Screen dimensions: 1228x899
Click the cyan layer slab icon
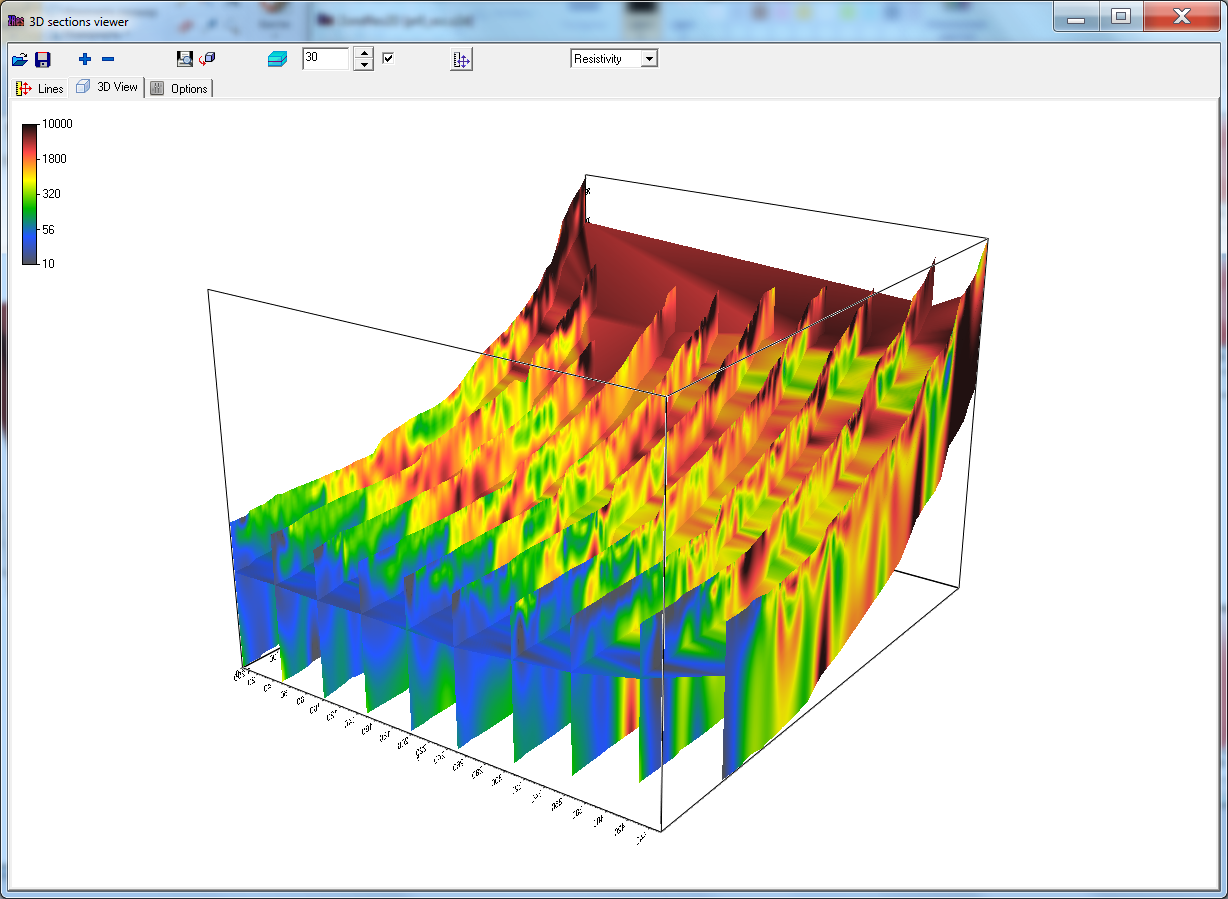[277, 60]
